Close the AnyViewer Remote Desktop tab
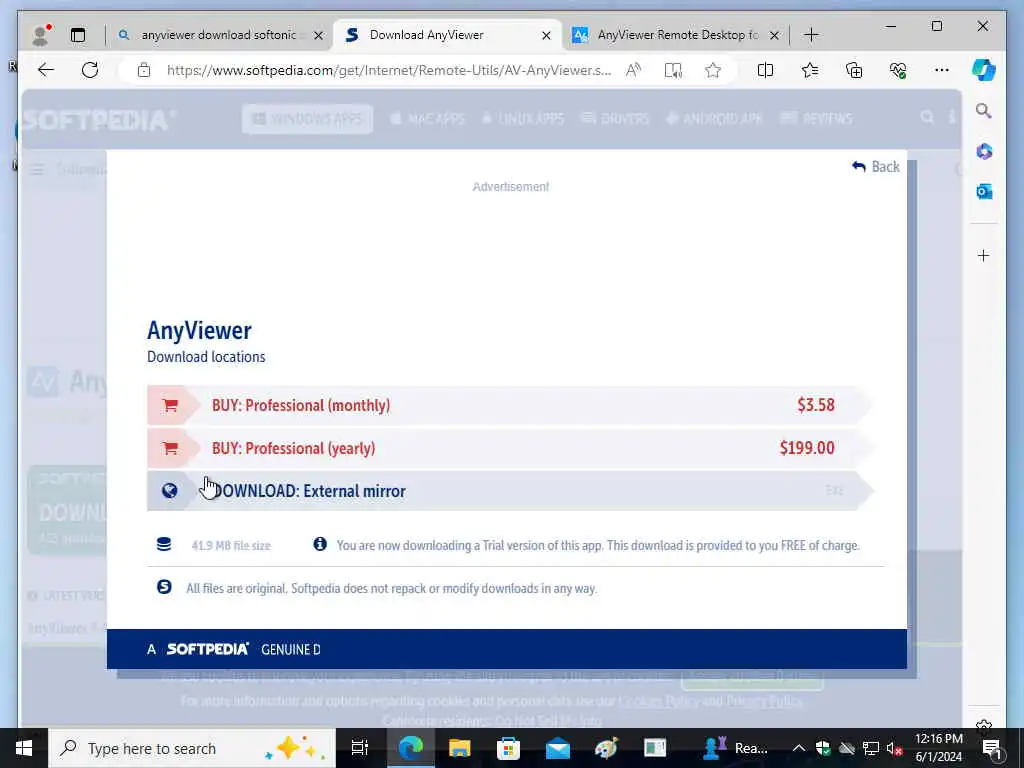The width and height of the screenshot is (1024, 768). point(774,35)
